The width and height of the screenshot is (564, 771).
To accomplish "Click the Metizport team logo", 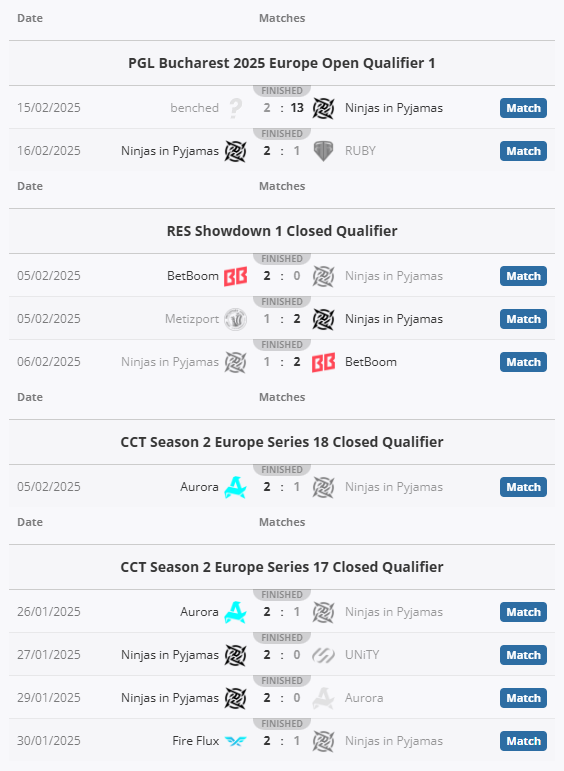I will (x=236, y=319).
